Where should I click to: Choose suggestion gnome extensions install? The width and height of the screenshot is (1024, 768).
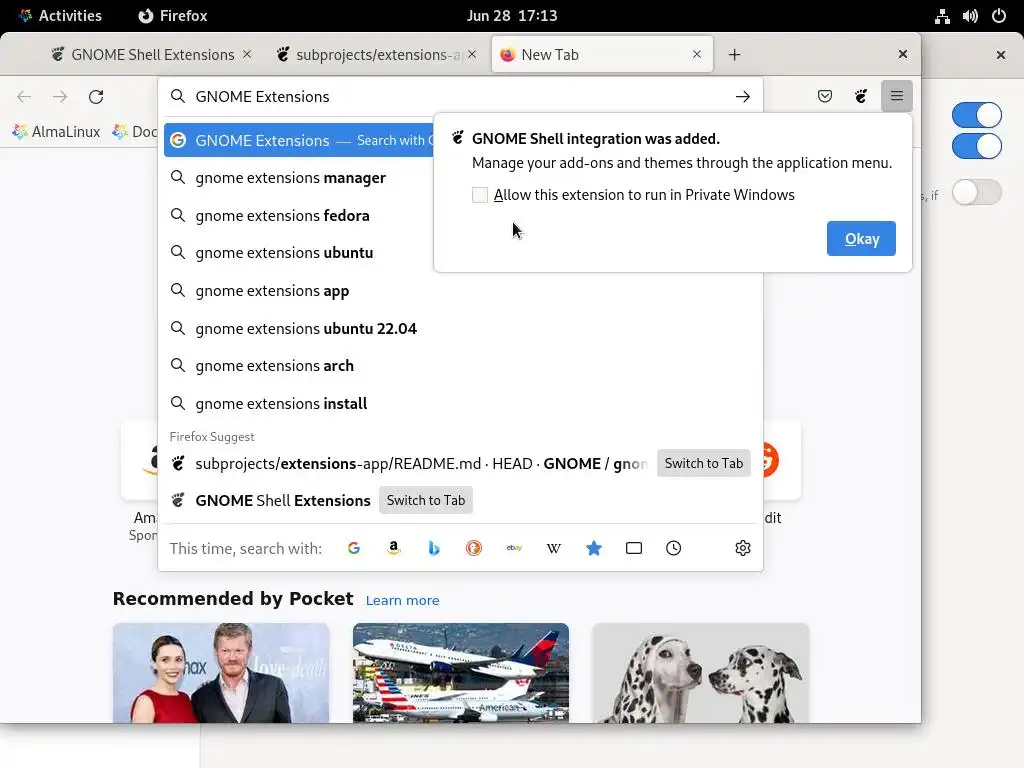click(460, 404)
